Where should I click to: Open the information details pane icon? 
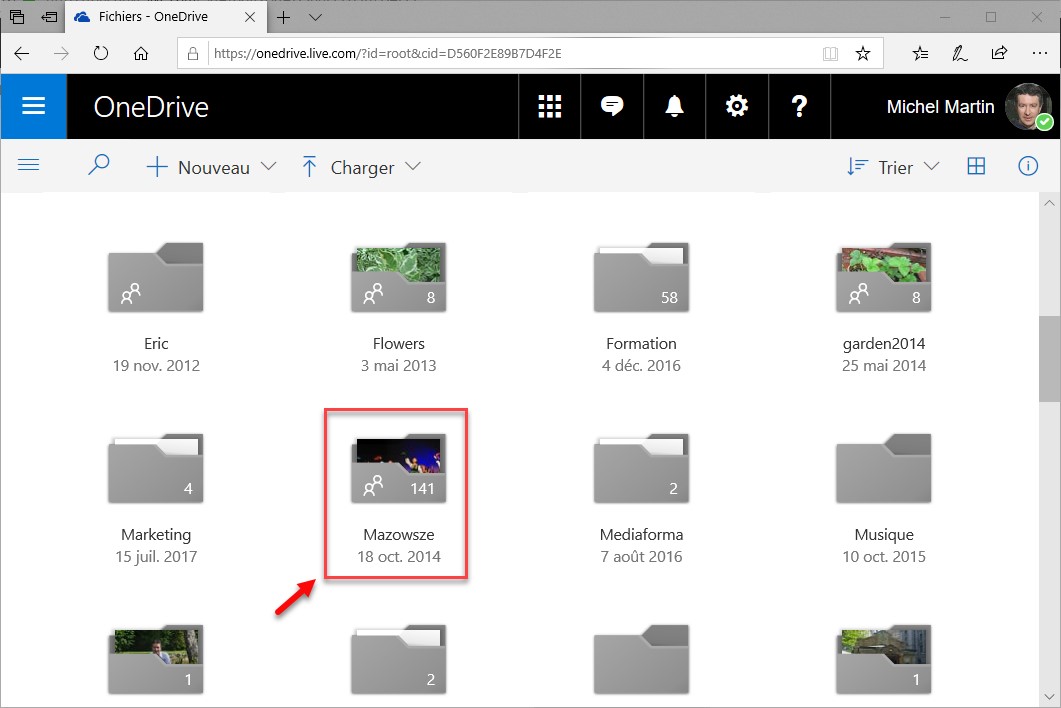click(1027, 166)
